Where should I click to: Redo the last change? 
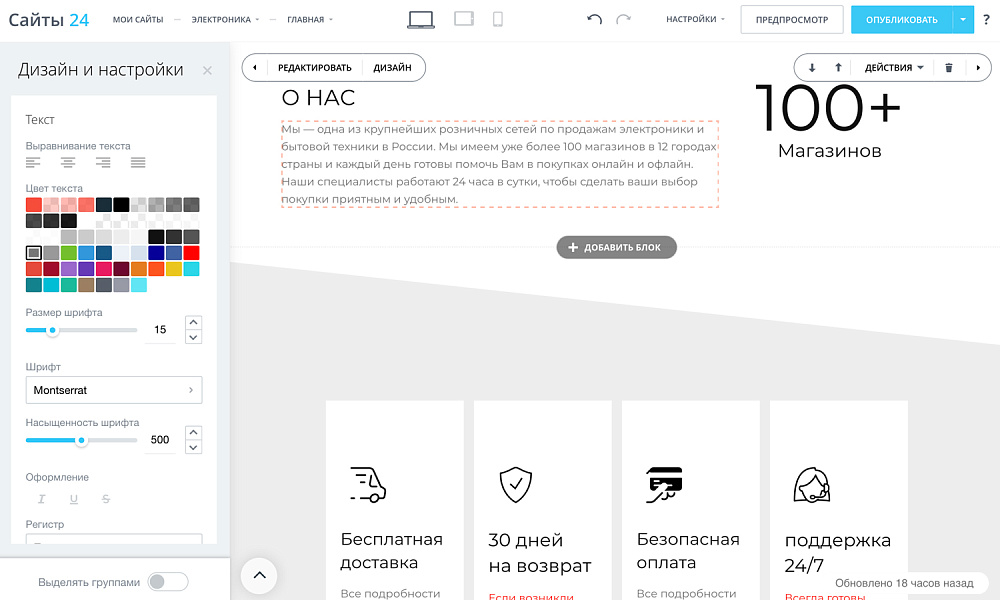pyautogui.click(x=623, y=17)
